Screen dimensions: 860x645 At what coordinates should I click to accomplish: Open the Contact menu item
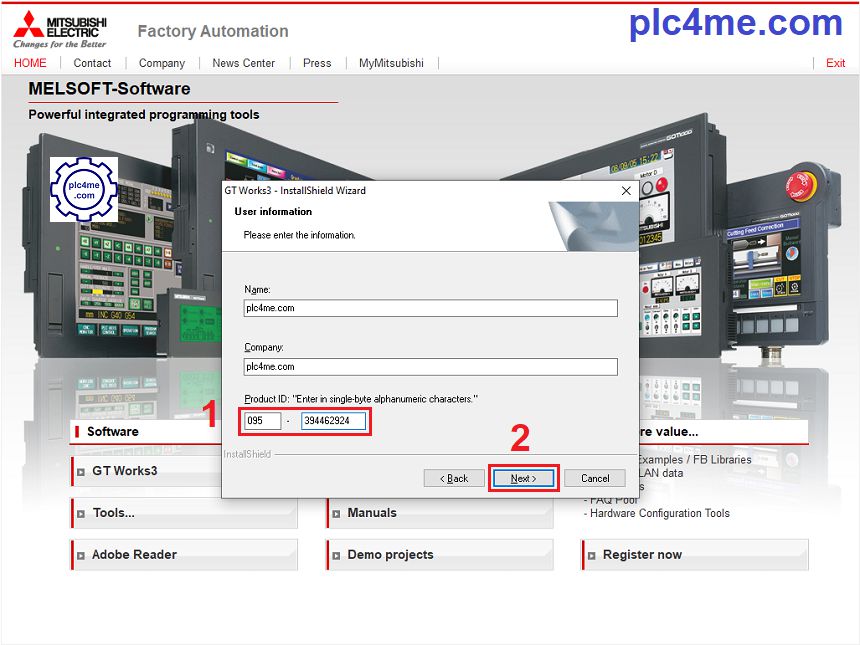pyautogui.click(x=92, y=63)
